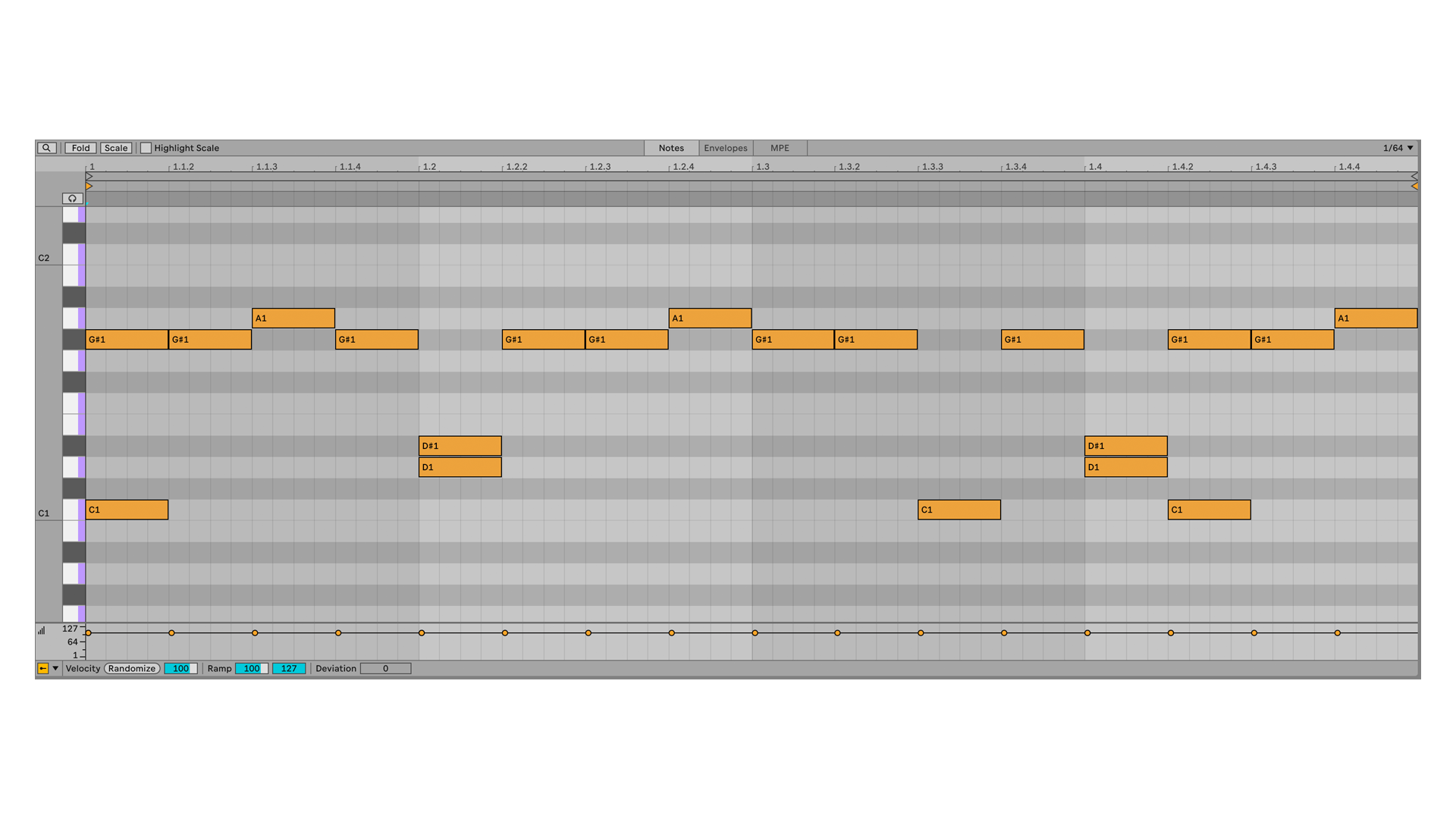Select the G#1 note starting at 1.3.2

click(x=877, y=339)
